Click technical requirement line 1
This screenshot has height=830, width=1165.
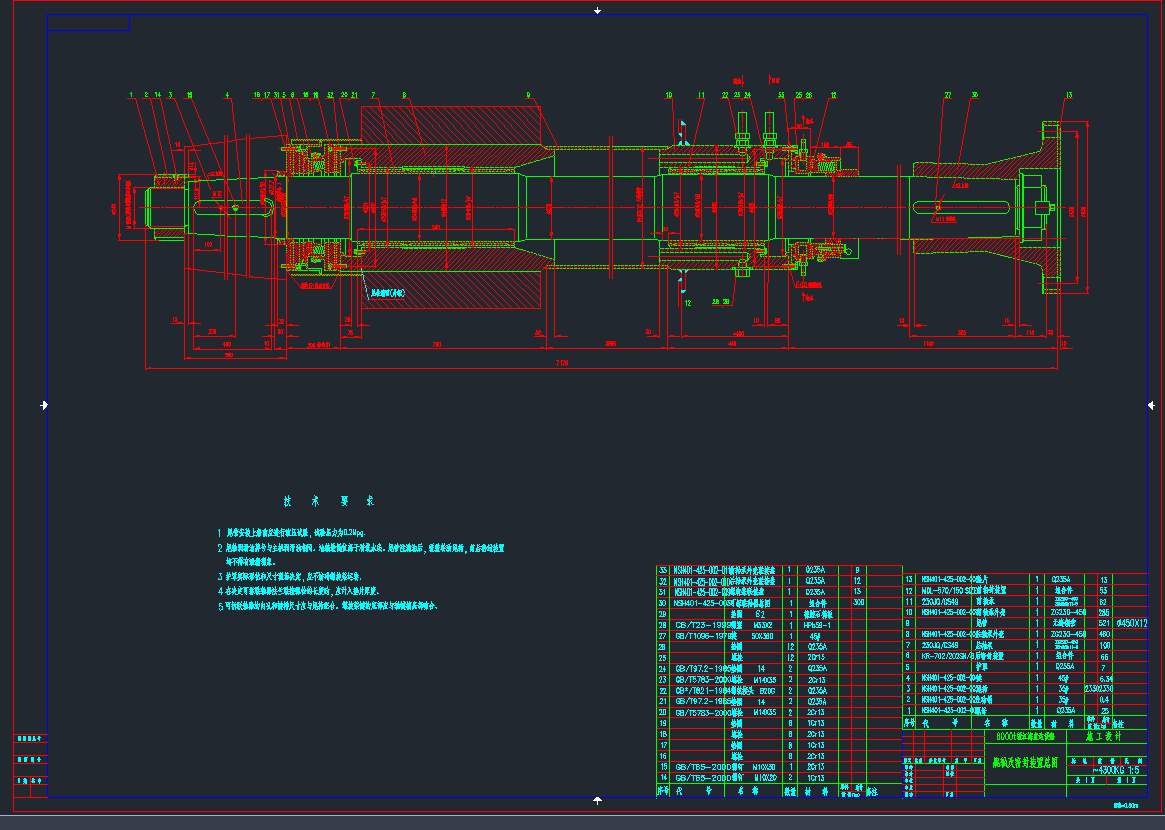tap(291, 533)
